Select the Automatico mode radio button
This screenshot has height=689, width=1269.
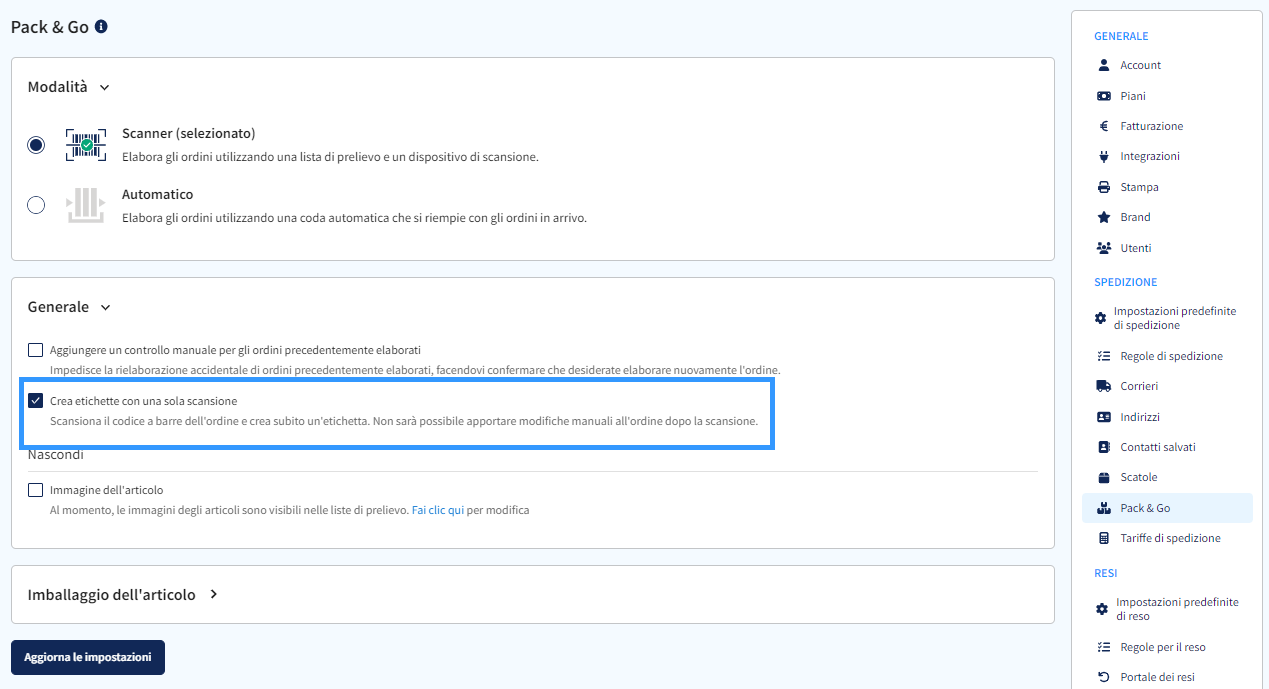point(36,205)
